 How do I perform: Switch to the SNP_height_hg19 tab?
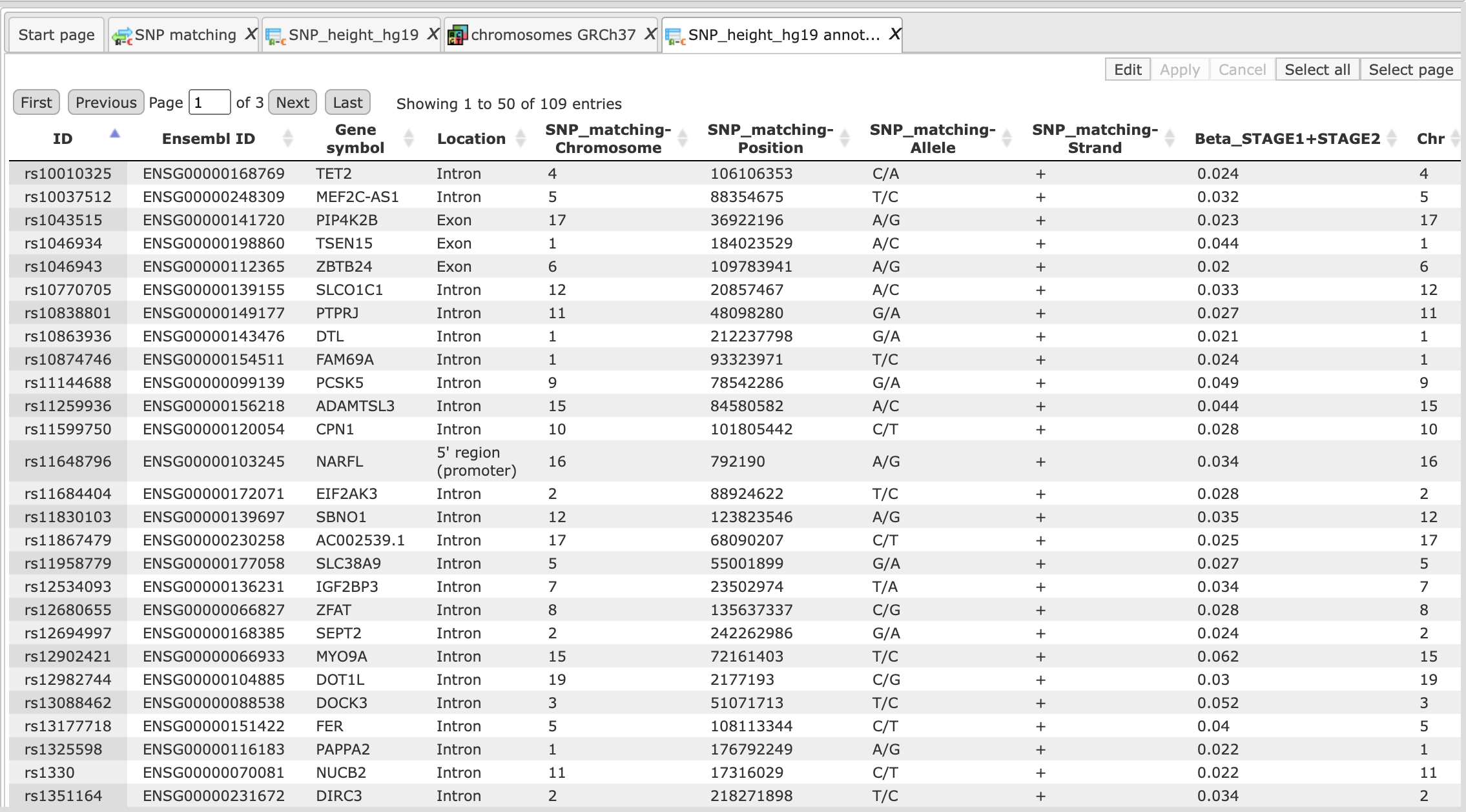(x=353, y=35)
